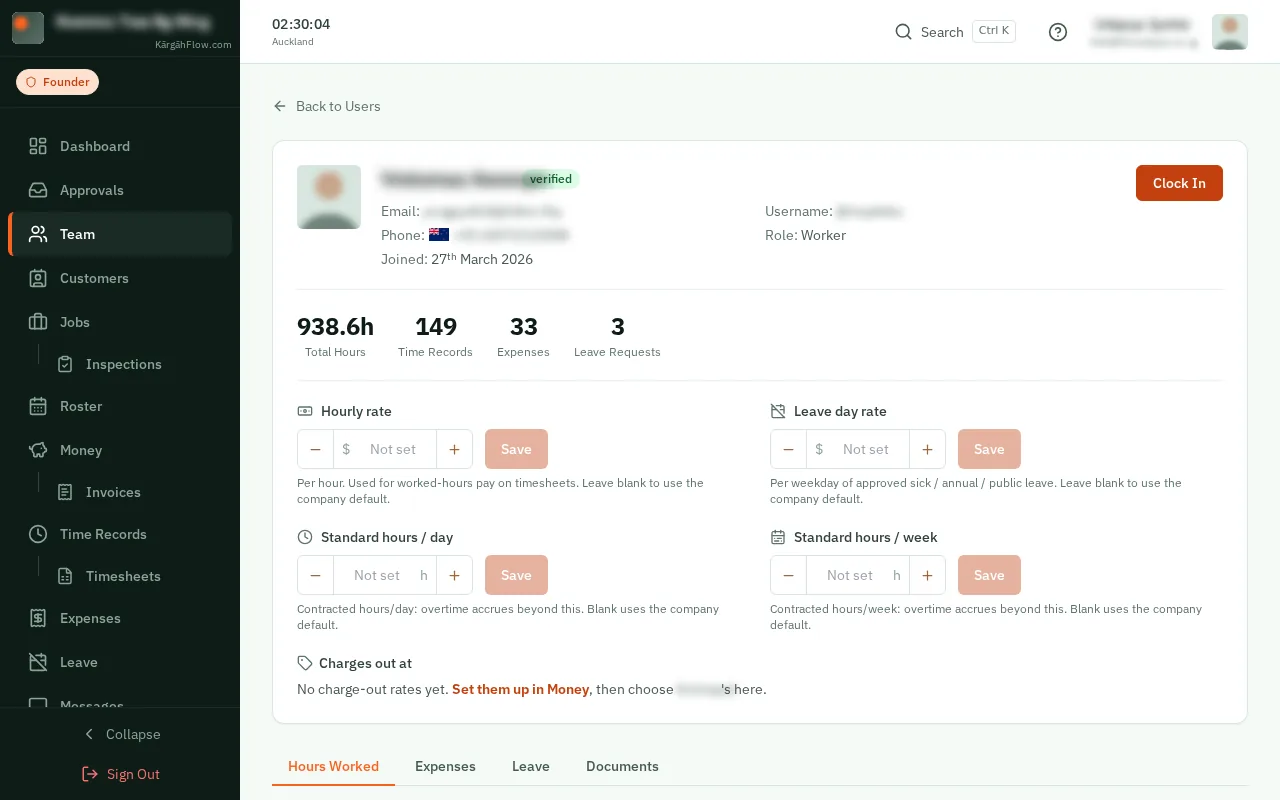Open the help question mark icon
Screen dimensions: 1280x800
pos(1058,32)
